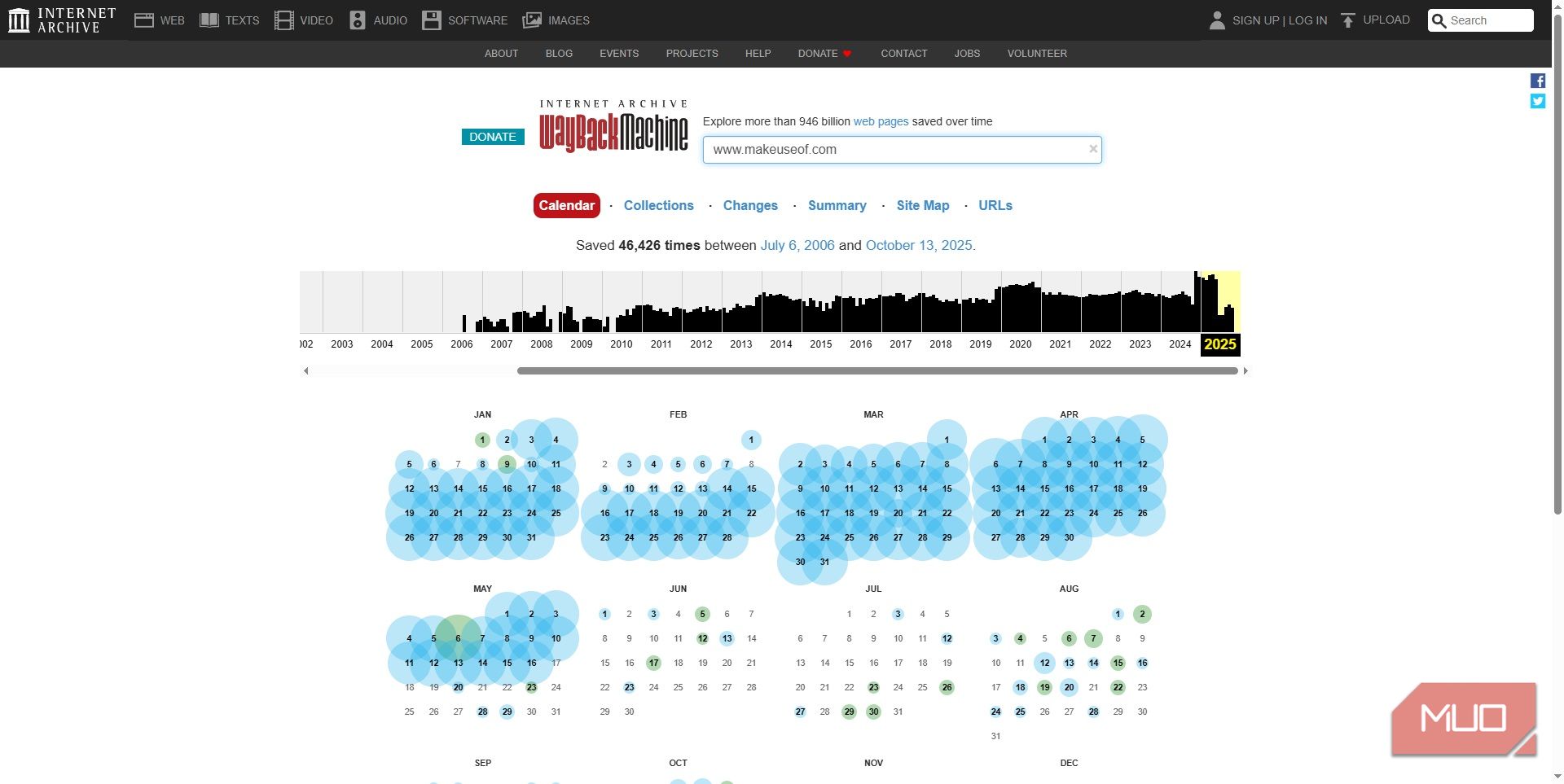Open the Summary tab
Screen dimensions: 1564x784
click(837, 205)
